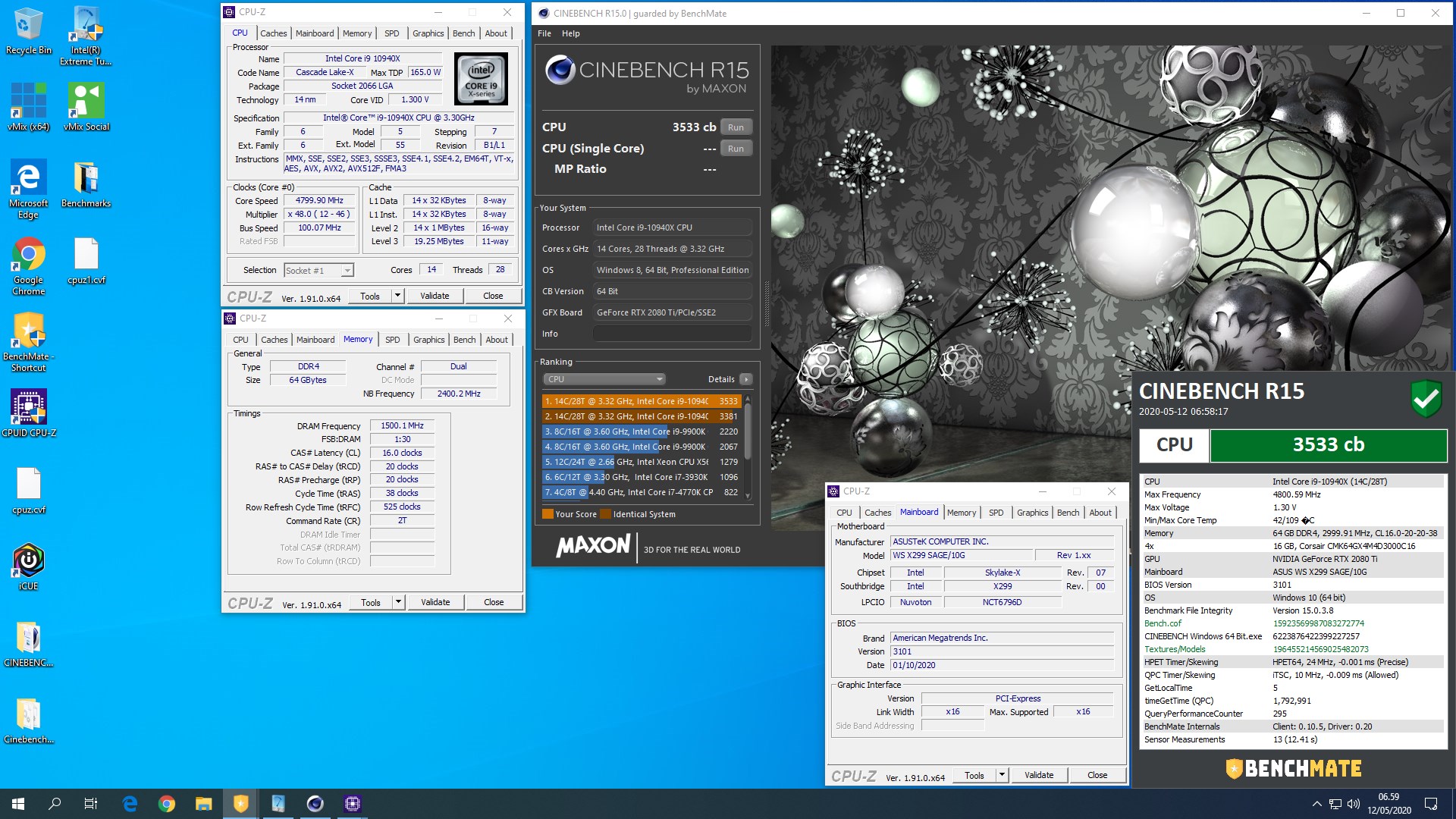Open vMix (x64) desktop icon
1456x819 pixels.
[x=28, y=107]
